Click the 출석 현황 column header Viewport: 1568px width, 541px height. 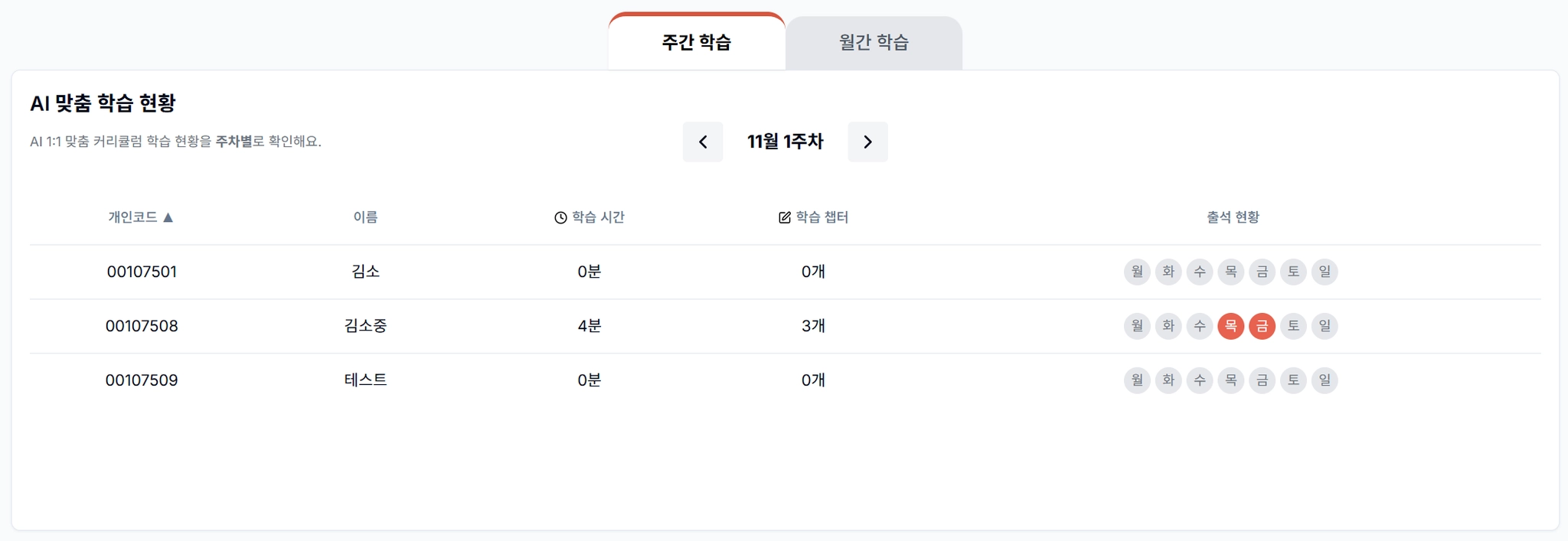pyautogui.click(x=1233, y=217)
